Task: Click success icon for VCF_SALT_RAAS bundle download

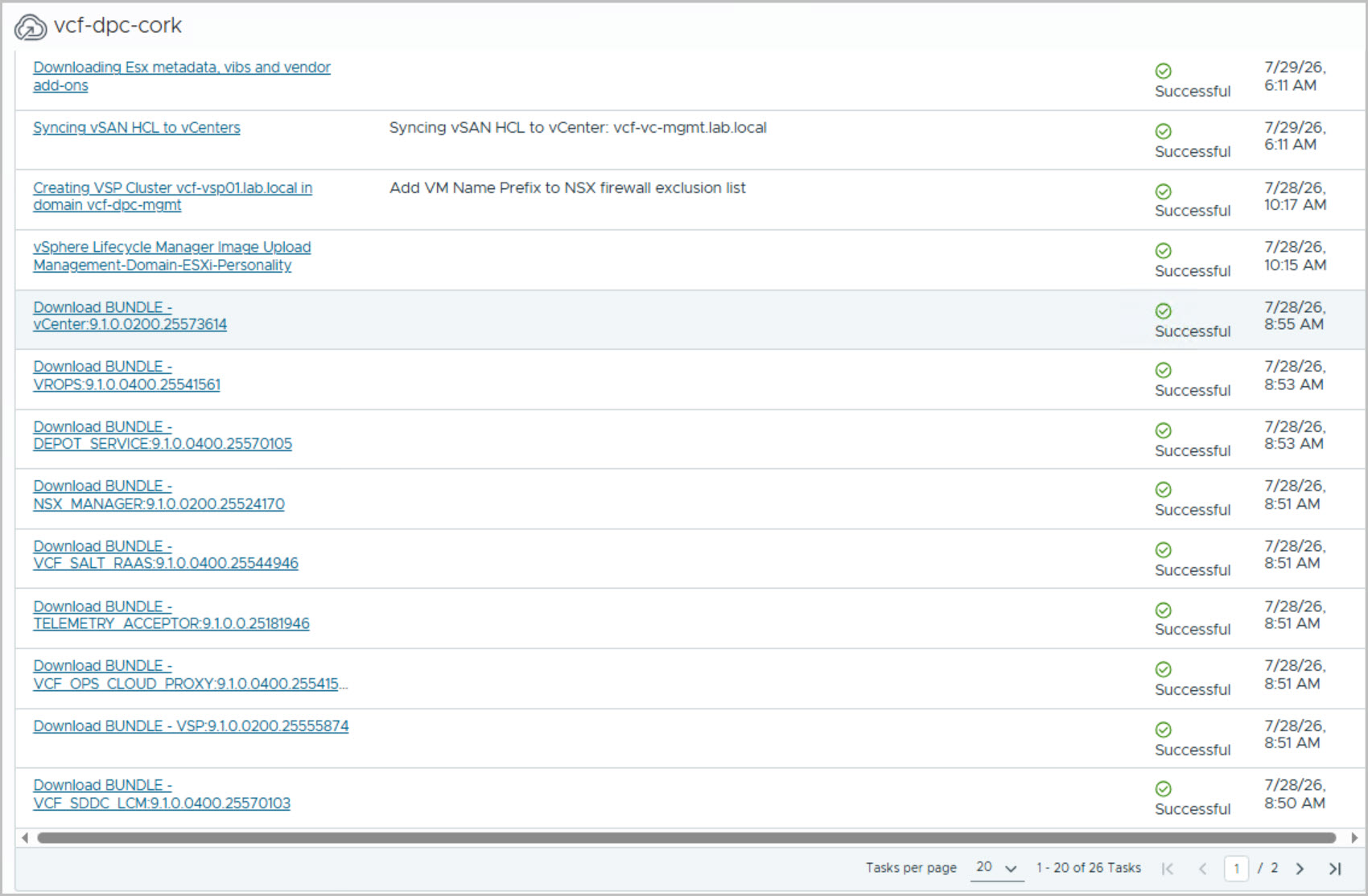Action: (x=1163, y=550)
